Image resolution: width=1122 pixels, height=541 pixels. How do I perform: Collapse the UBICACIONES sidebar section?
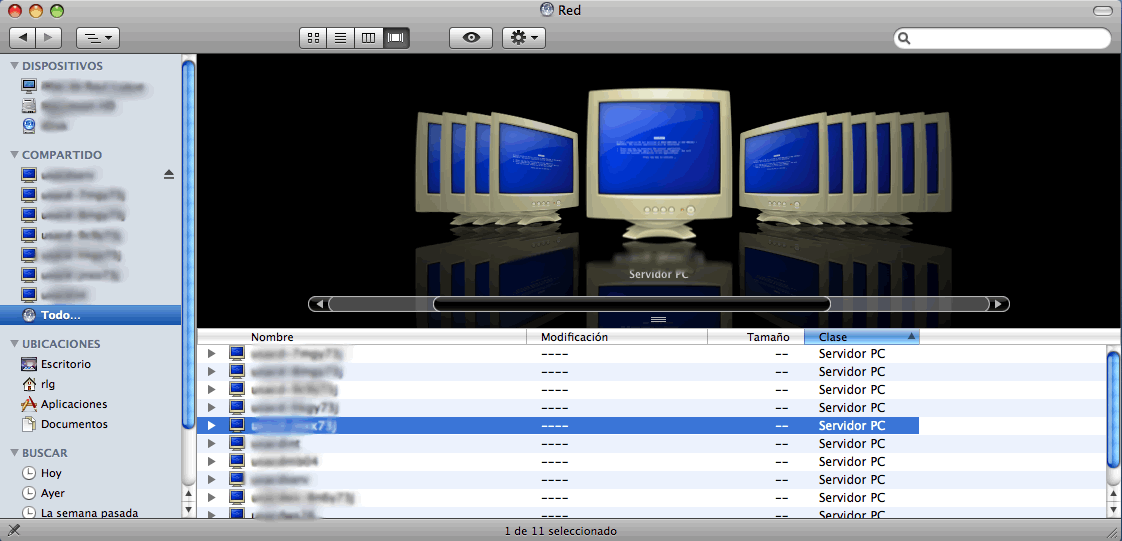(14, 343)
